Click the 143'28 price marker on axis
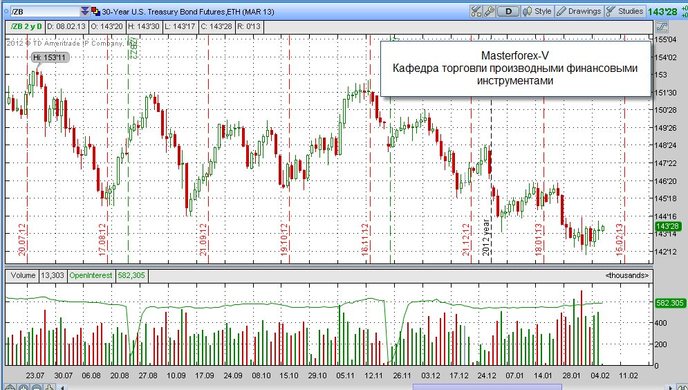The width and height of the screenshot is (688, 390). (x=668, y=226)
